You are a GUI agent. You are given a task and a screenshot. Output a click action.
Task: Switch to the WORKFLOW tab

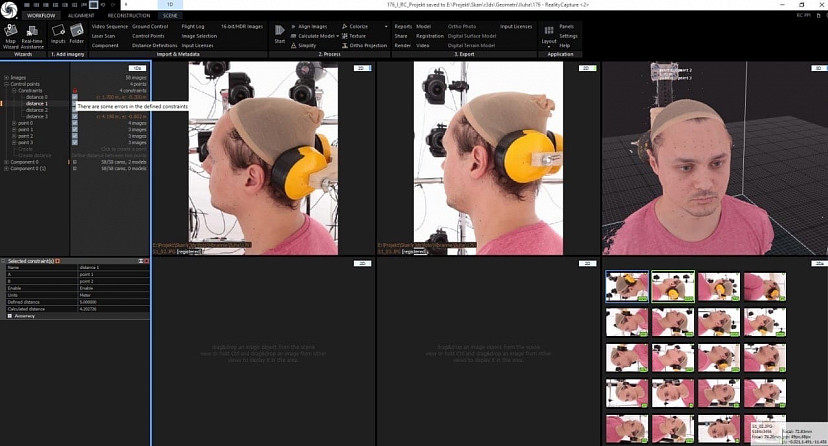(41, 16)
